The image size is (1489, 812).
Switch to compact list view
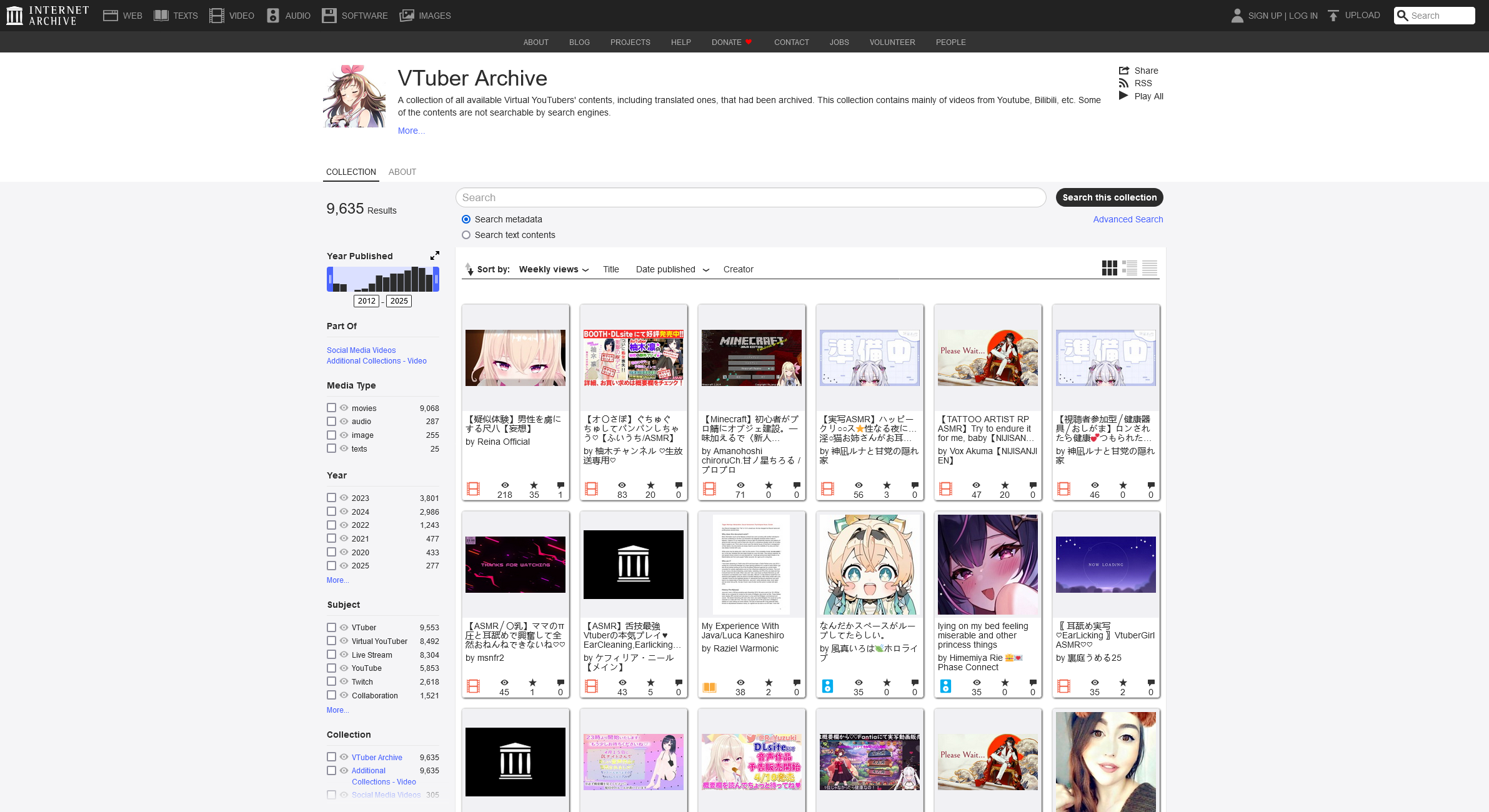pyautogui.click(x=1150, y=268)
